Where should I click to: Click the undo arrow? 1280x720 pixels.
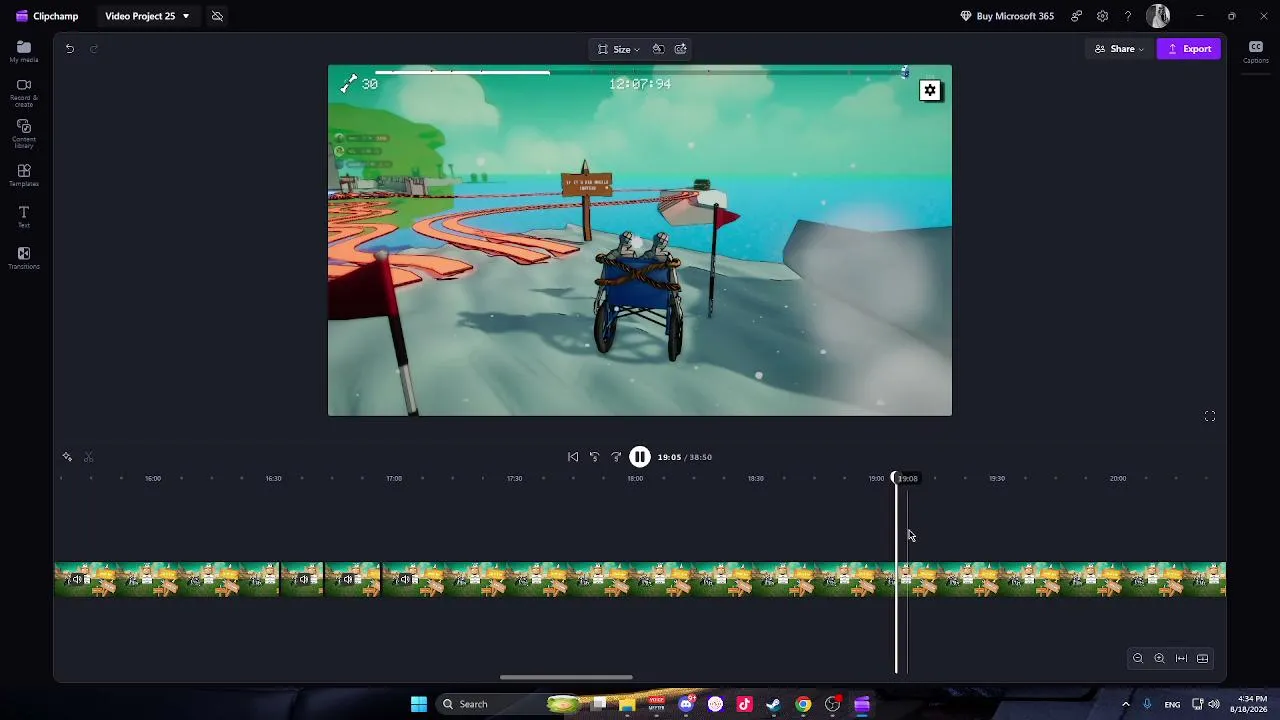(x=70, y=48)
